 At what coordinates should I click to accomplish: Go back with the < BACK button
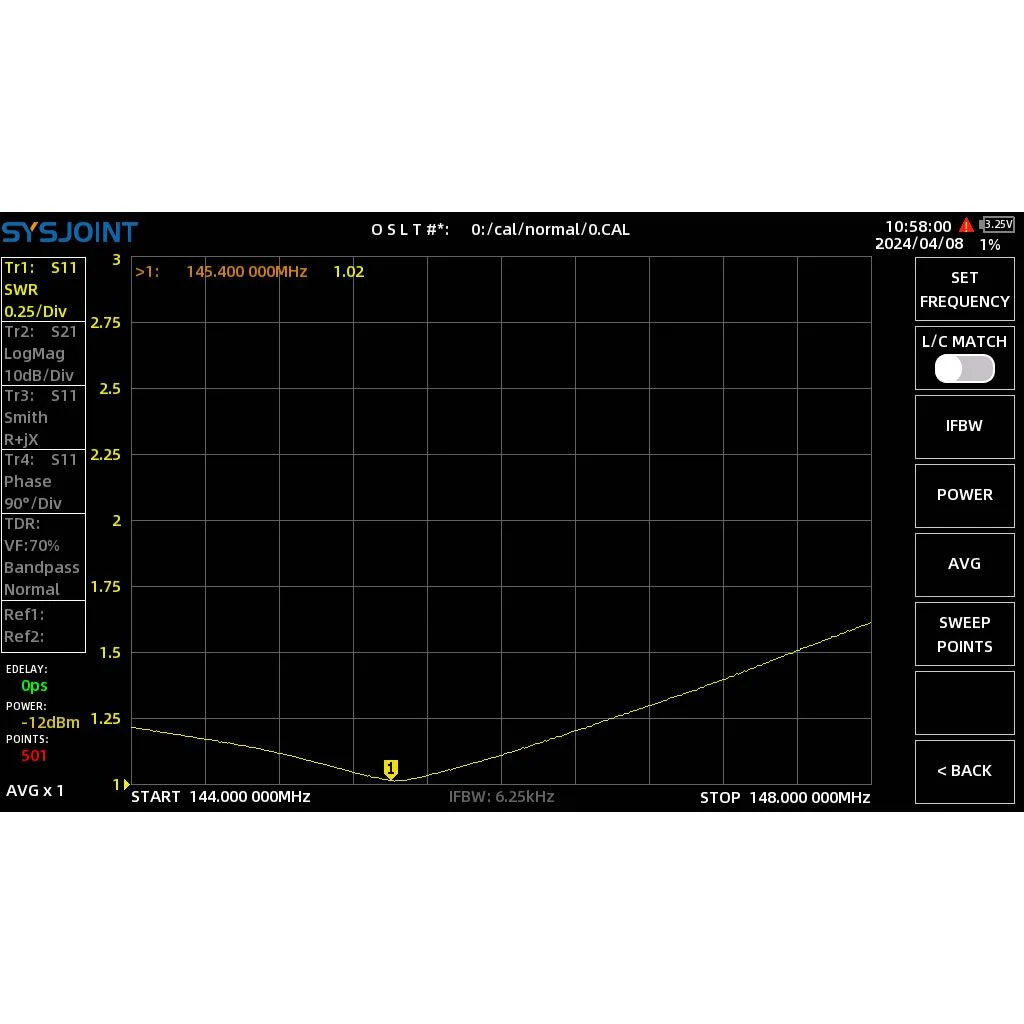click(964, 771)
